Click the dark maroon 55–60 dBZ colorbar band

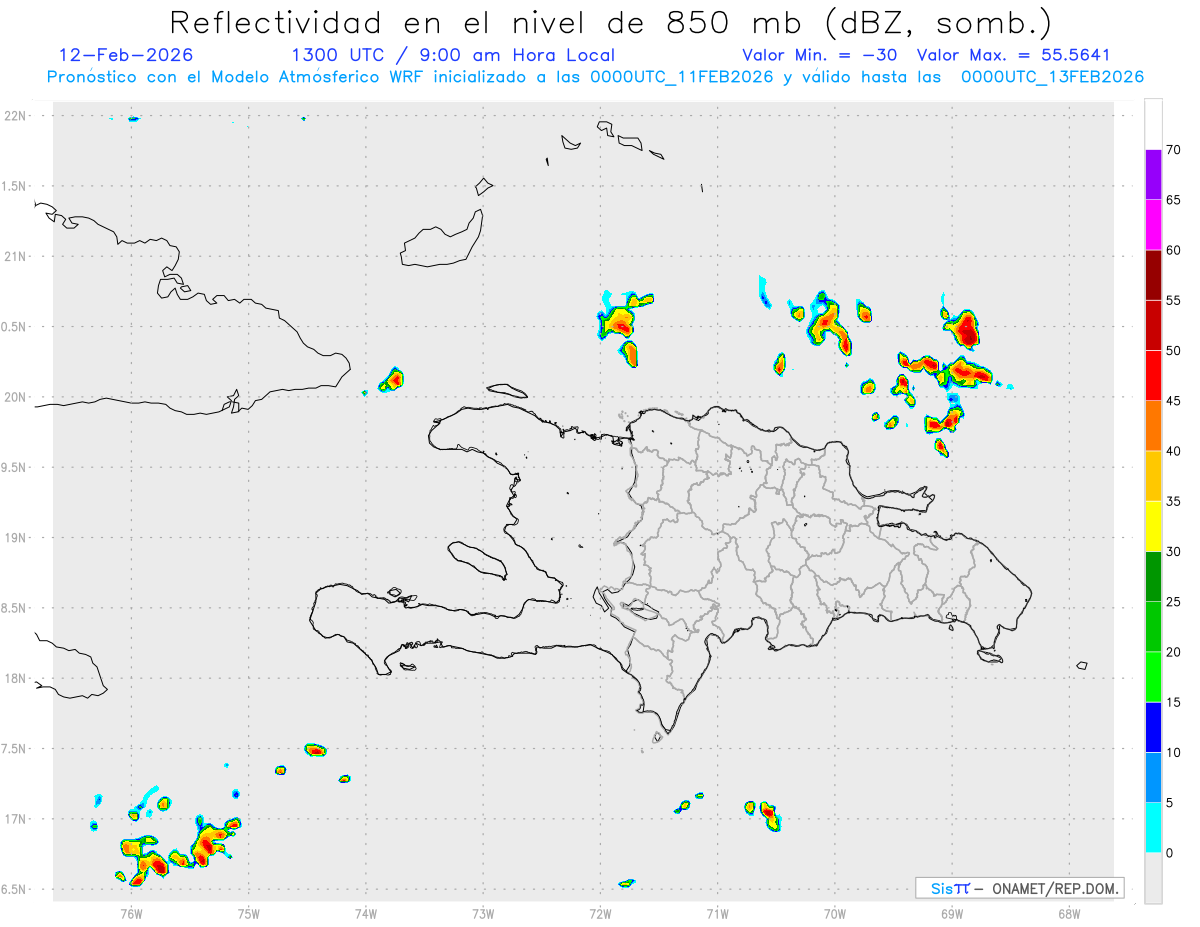pyautogui.click(x=1153, y=275)
